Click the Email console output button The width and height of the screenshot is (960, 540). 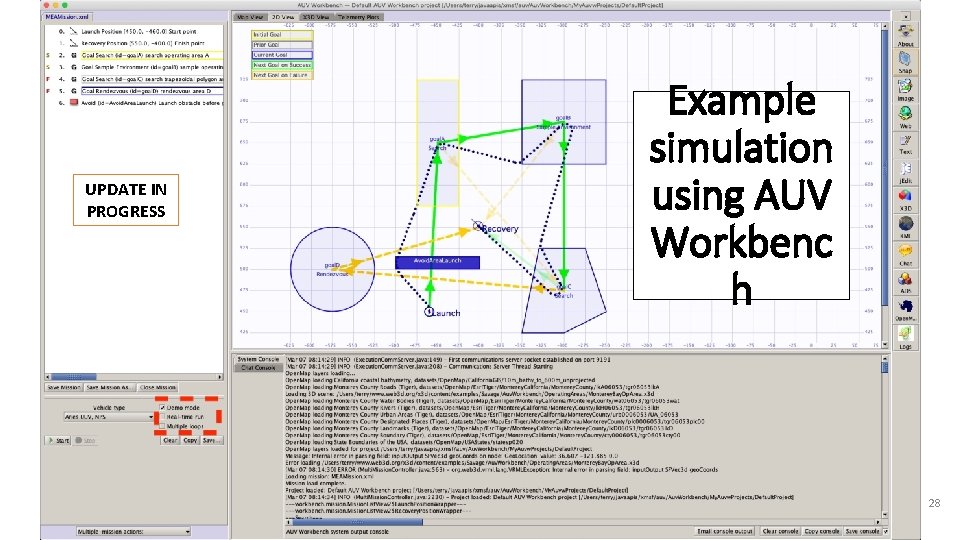tap(725, 531)
